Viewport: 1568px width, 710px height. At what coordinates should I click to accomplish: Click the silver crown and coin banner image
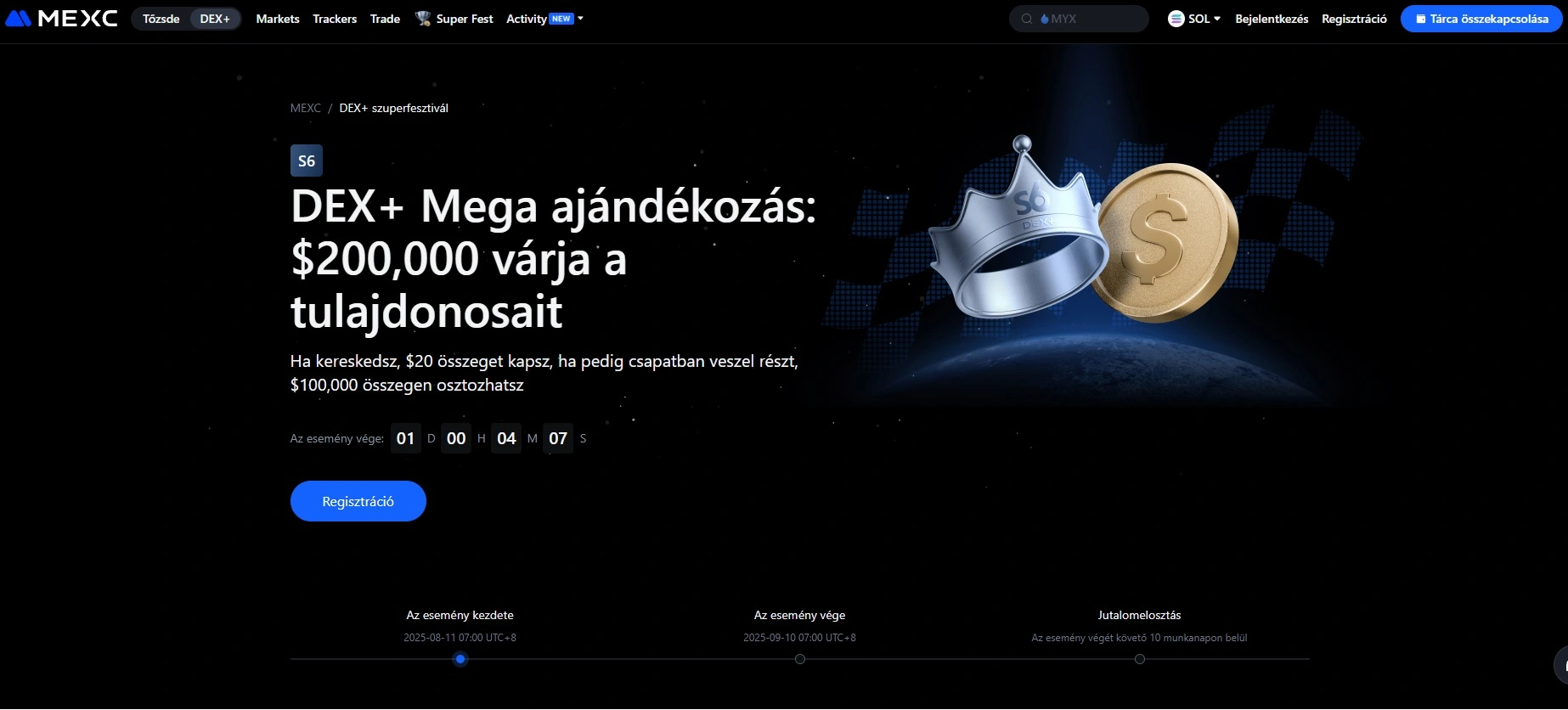coord(1084,231)
